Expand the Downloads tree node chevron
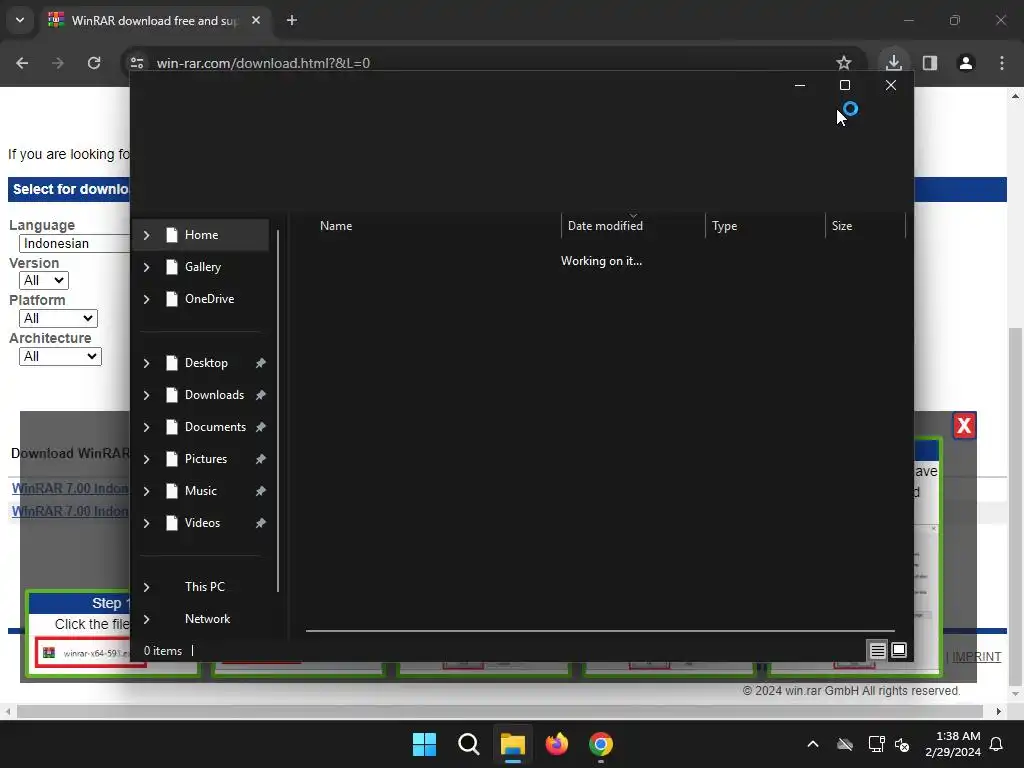The width and height of the screenshot is (1024, 768). [x=146, y=395]
